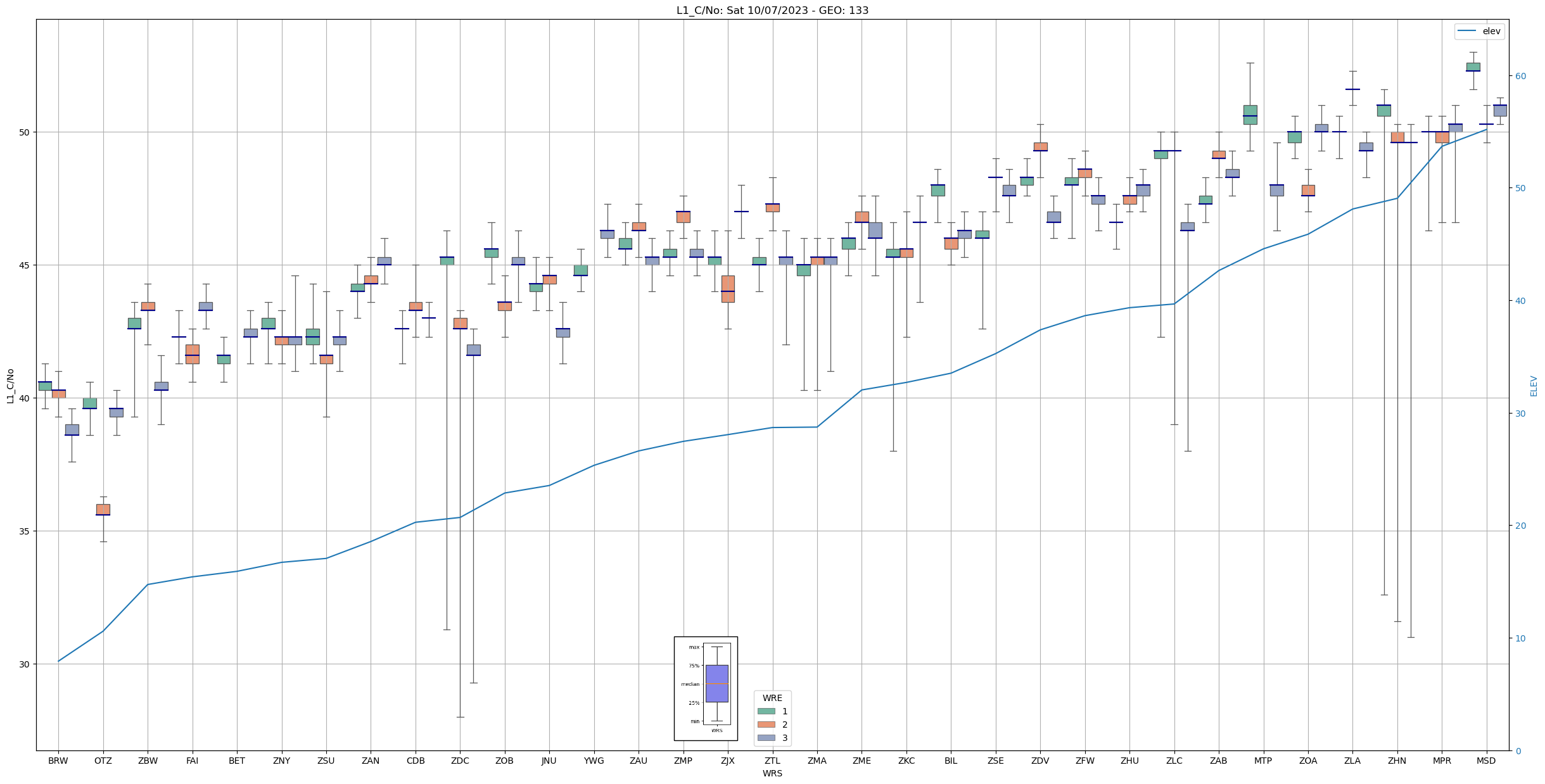Click the elev line legend entry
Viewport: 1545px width, 784px height.
coord(1478,31)
